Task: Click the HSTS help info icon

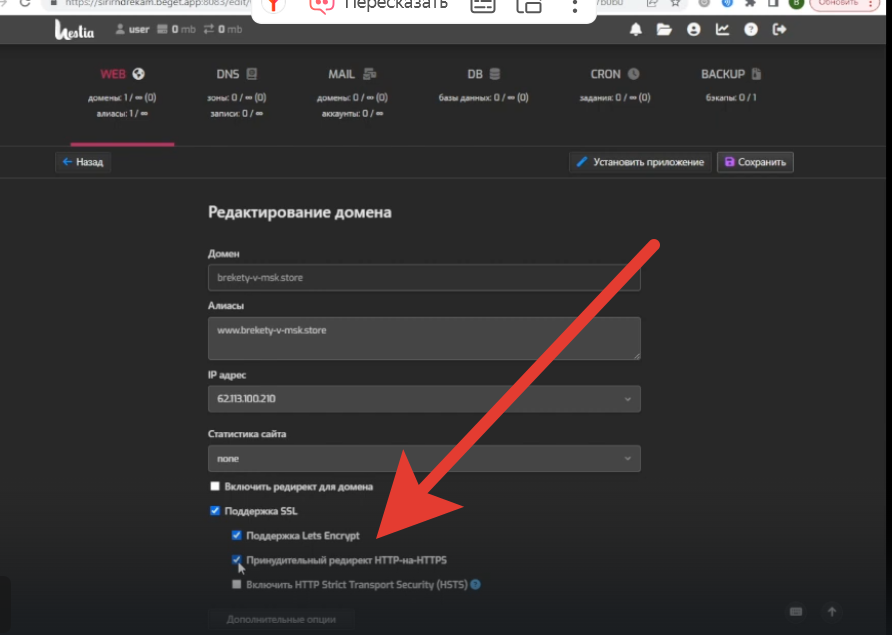Action: tap(476, 584)
